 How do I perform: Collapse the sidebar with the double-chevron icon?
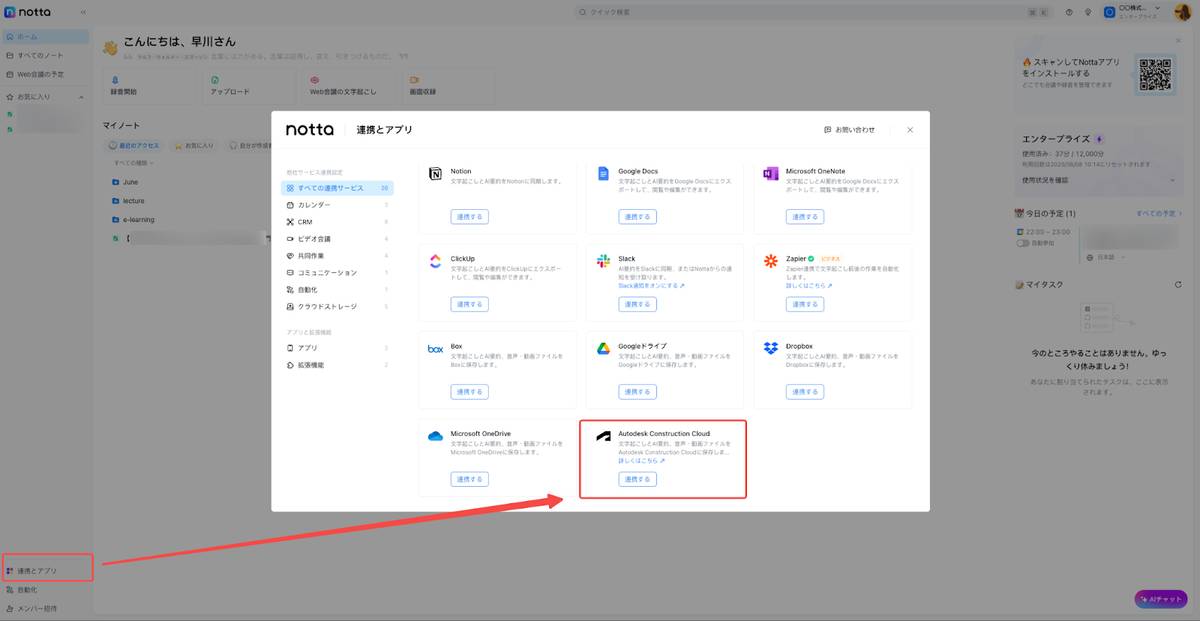click(x=82, y=12)
